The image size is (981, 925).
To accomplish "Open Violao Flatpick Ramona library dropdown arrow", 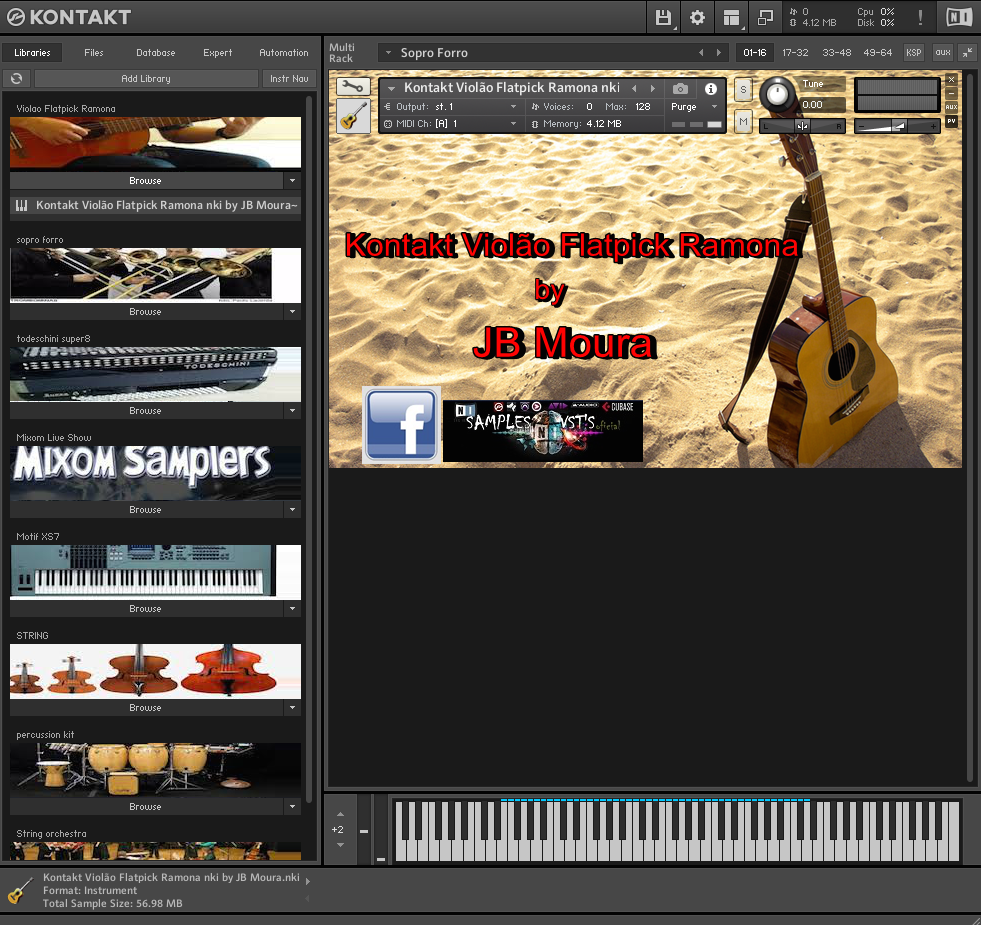I will (x=292, y=180).
